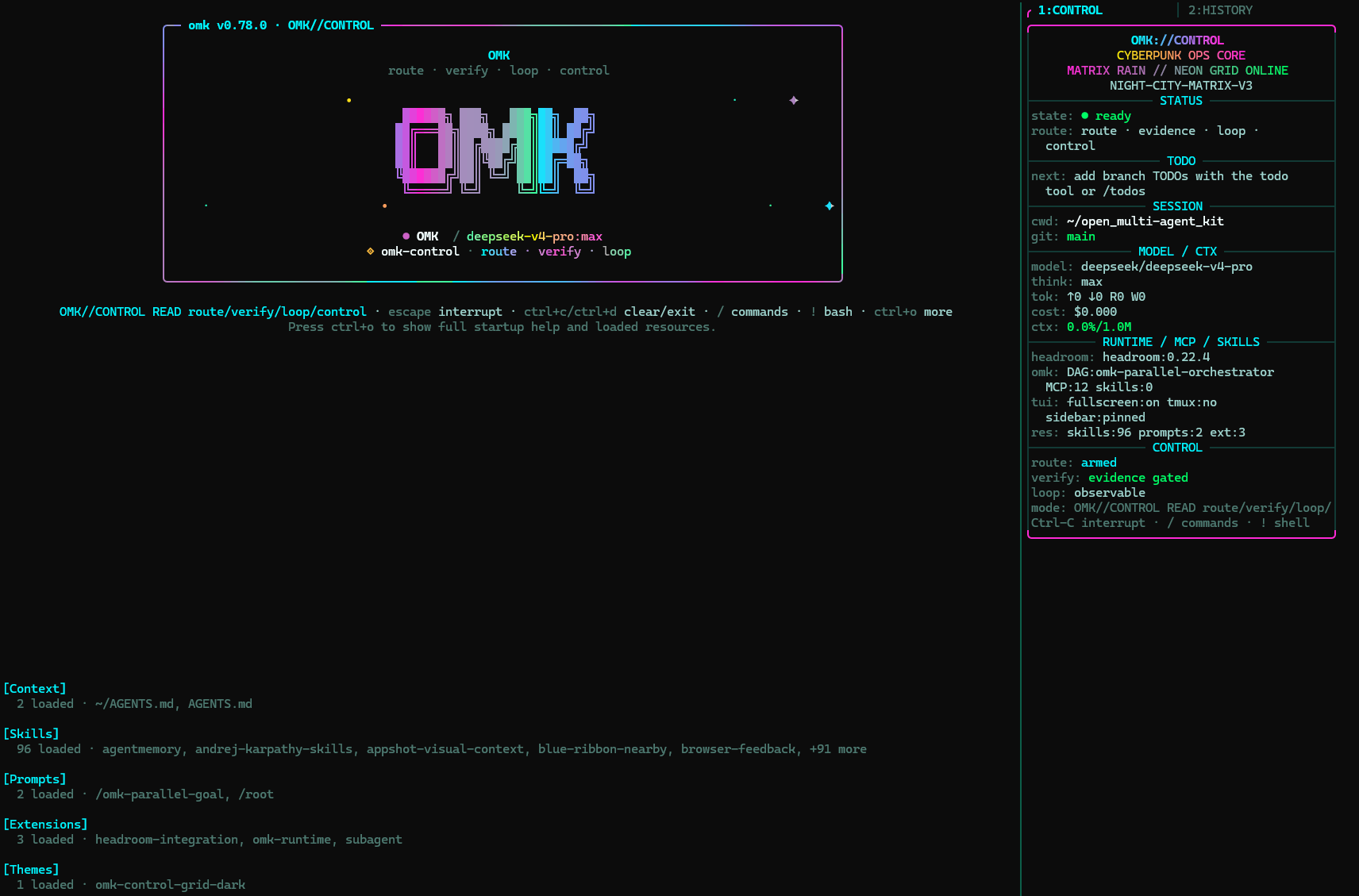Click 'tok: ↑0 ↓0 R0 W0' line
Screen dimensions: 1359x896
[1088, 297]
